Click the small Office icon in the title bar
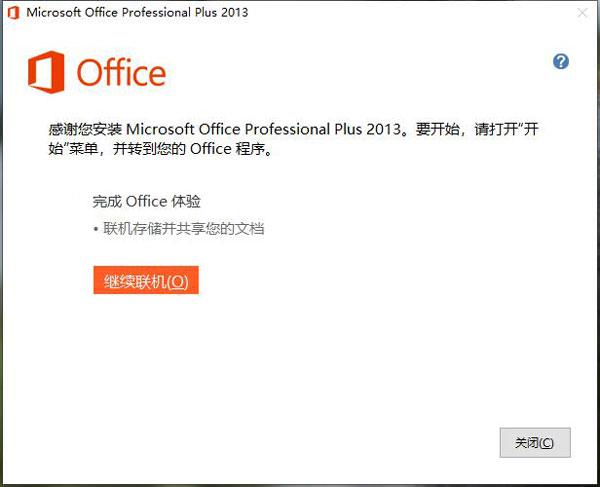 14,13
